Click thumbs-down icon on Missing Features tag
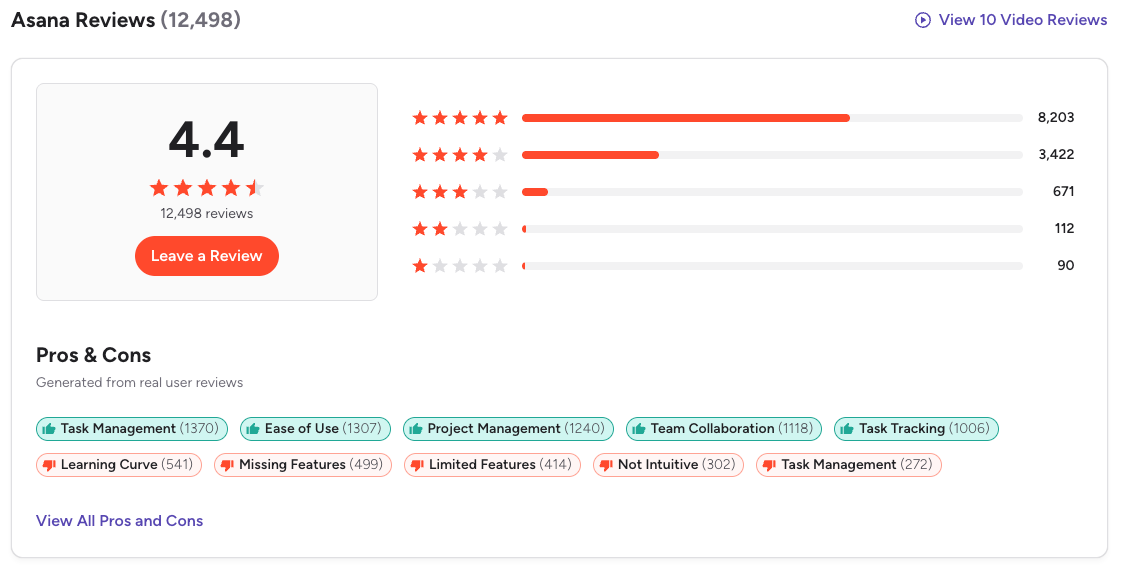1140x570 pixels. [227, 465]
